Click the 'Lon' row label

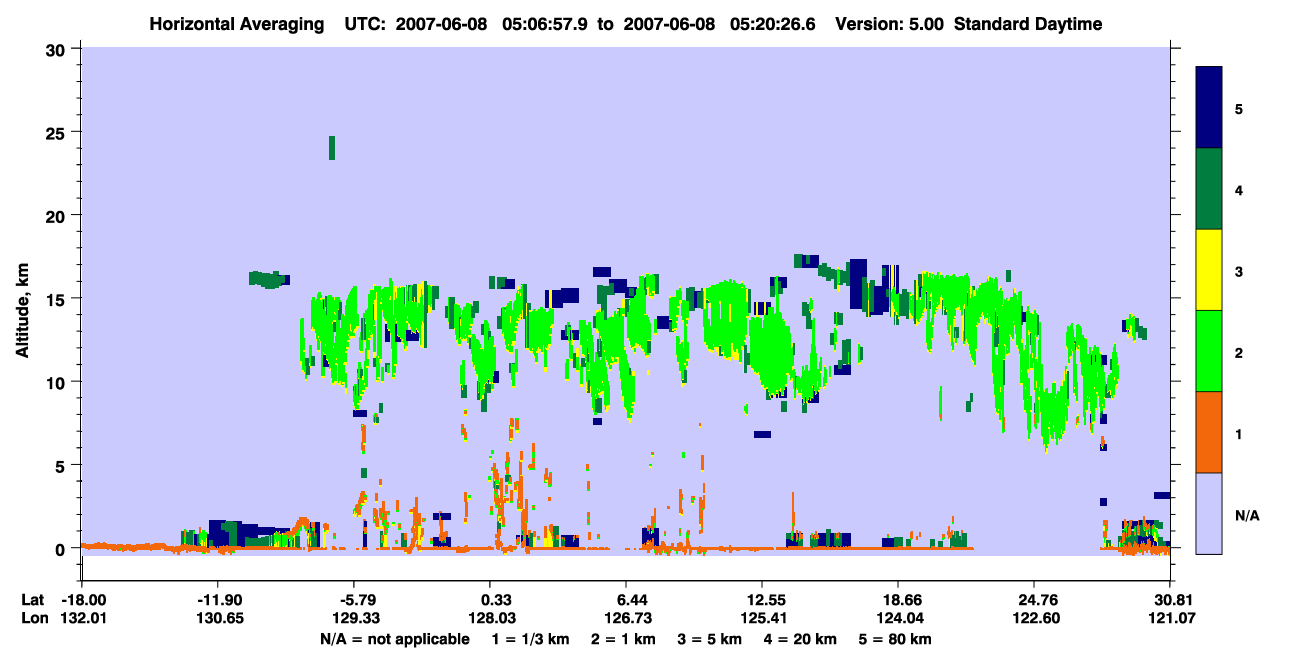pyautogui.click(x=34, y=619)
